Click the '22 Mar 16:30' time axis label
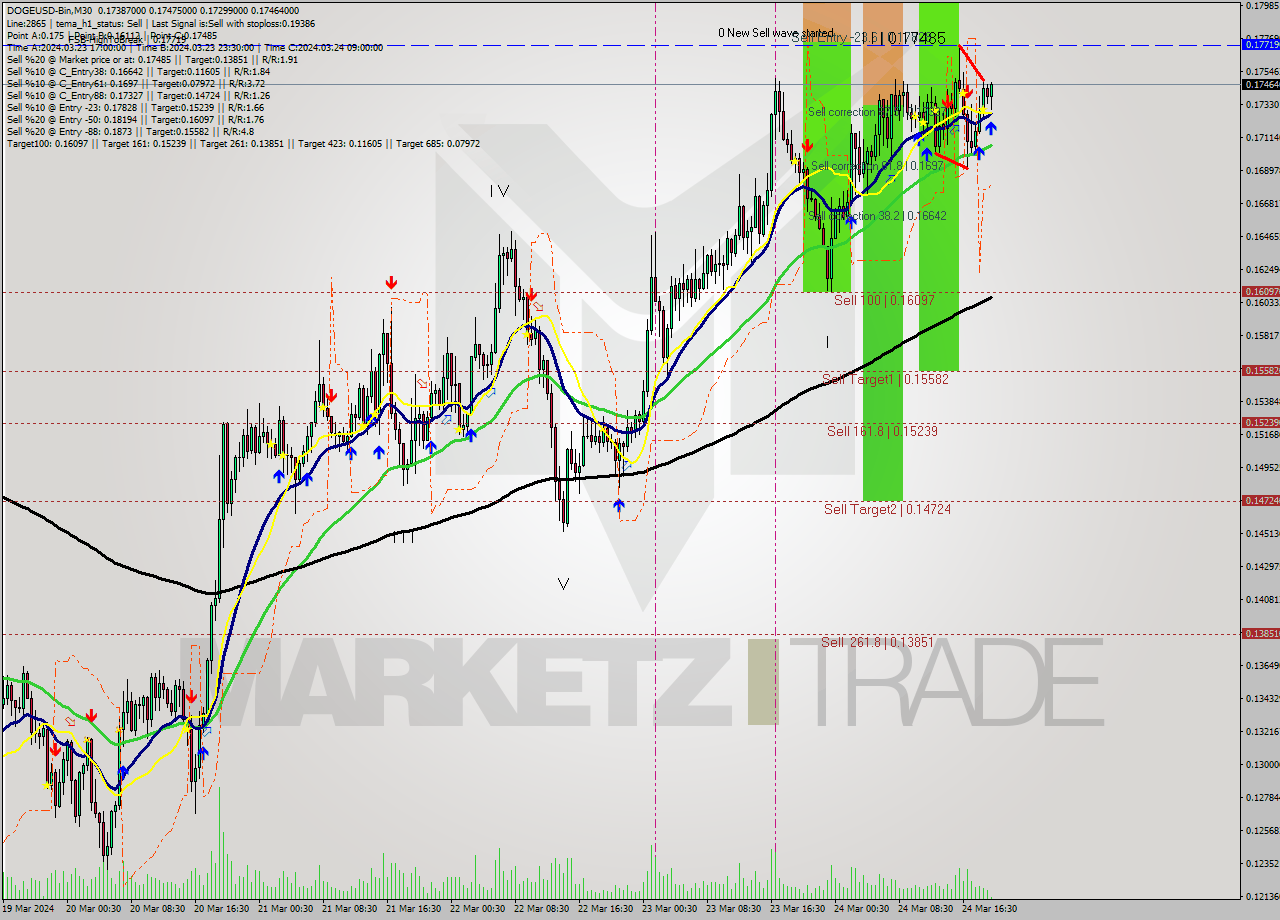 (x=606, y=909)
